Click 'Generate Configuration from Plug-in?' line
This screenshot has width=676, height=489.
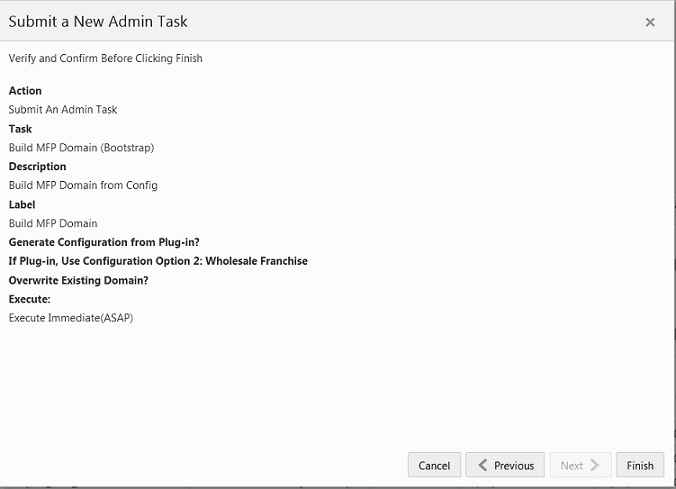click(x=104, y=242)
